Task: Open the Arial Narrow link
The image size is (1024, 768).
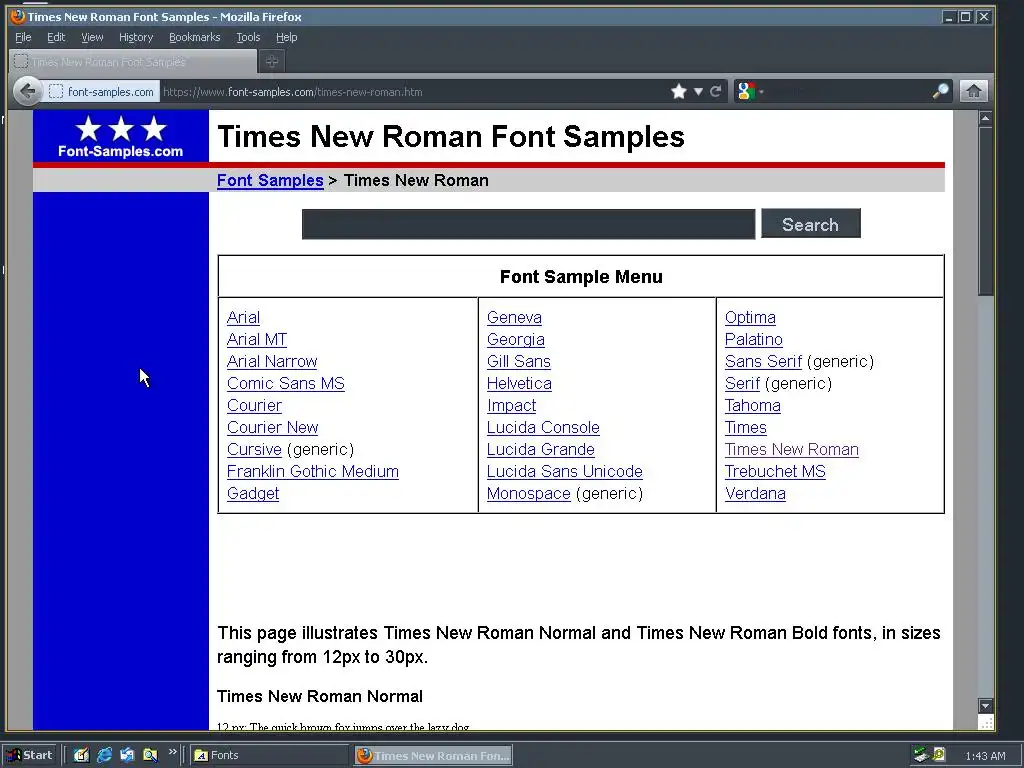Action: click(x=272, y=361)
